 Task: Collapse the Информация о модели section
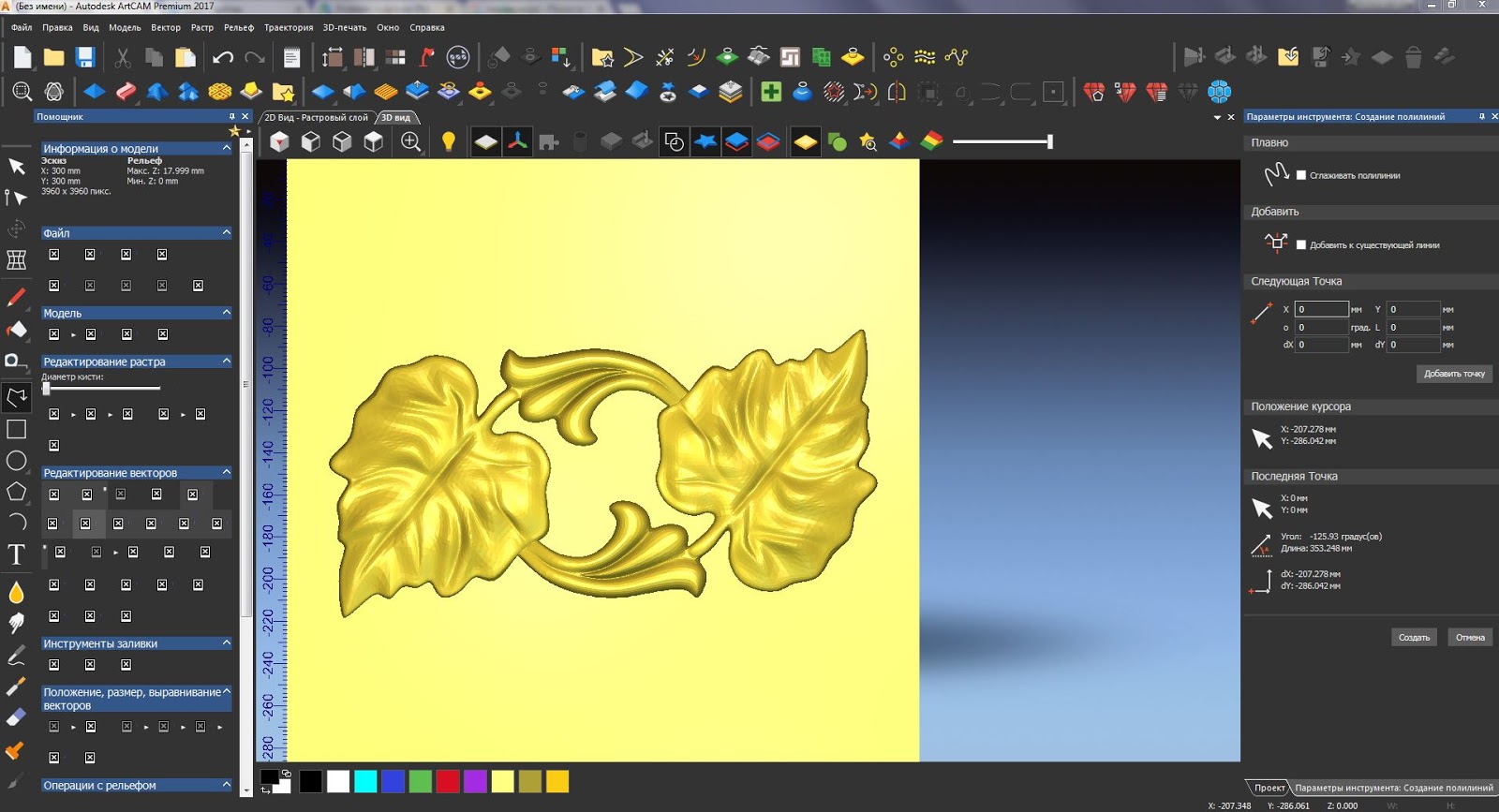226,148
